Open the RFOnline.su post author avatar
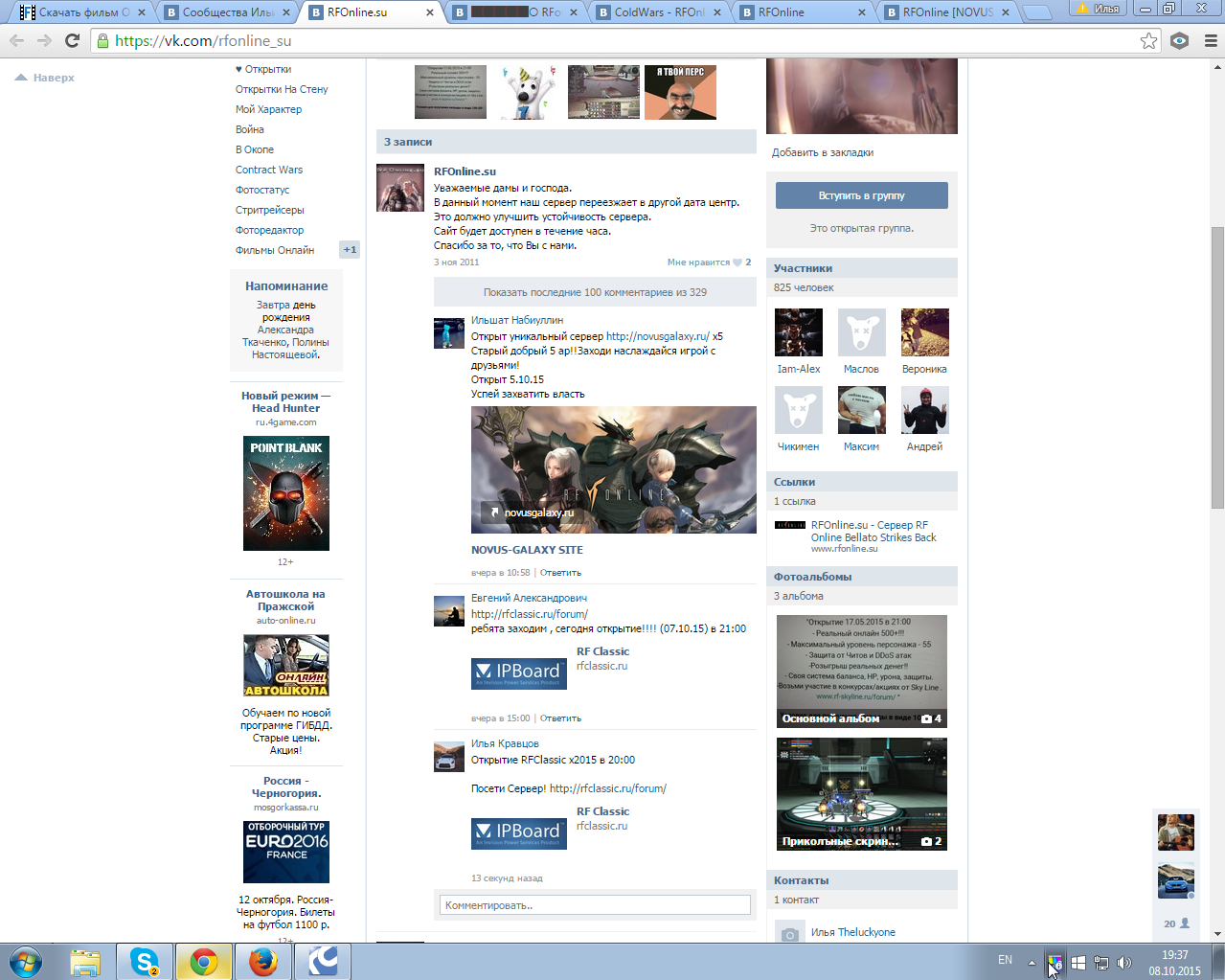Screen dimensions: 1225x980 [x=400, y=188]
